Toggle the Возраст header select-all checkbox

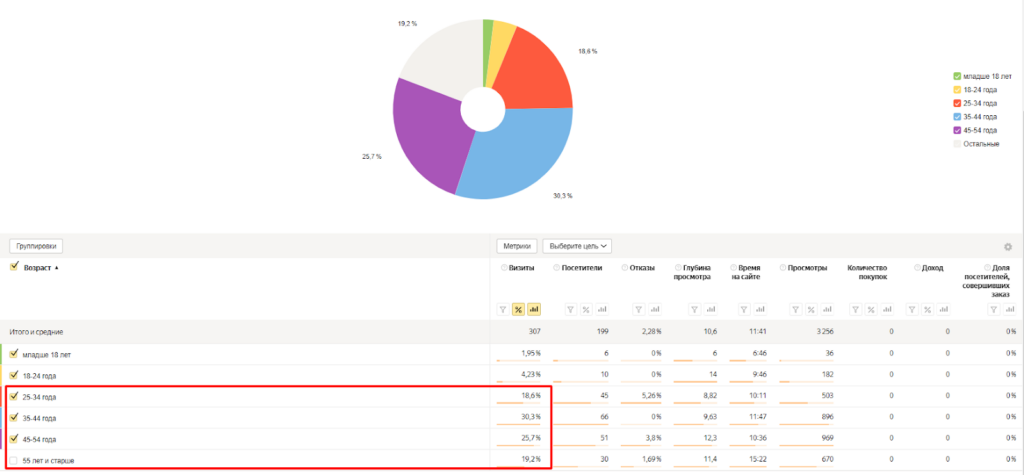(x=14, y=267)
